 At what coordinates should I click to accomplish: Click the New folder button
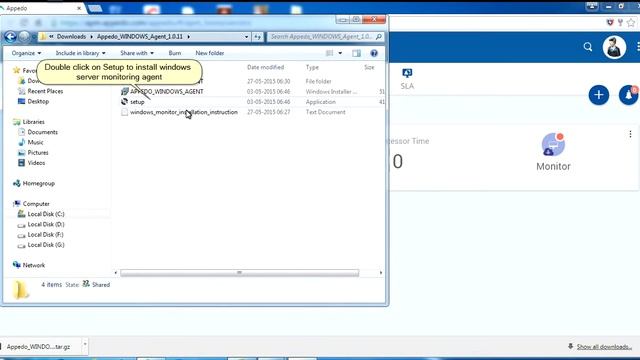pos(209,53)
